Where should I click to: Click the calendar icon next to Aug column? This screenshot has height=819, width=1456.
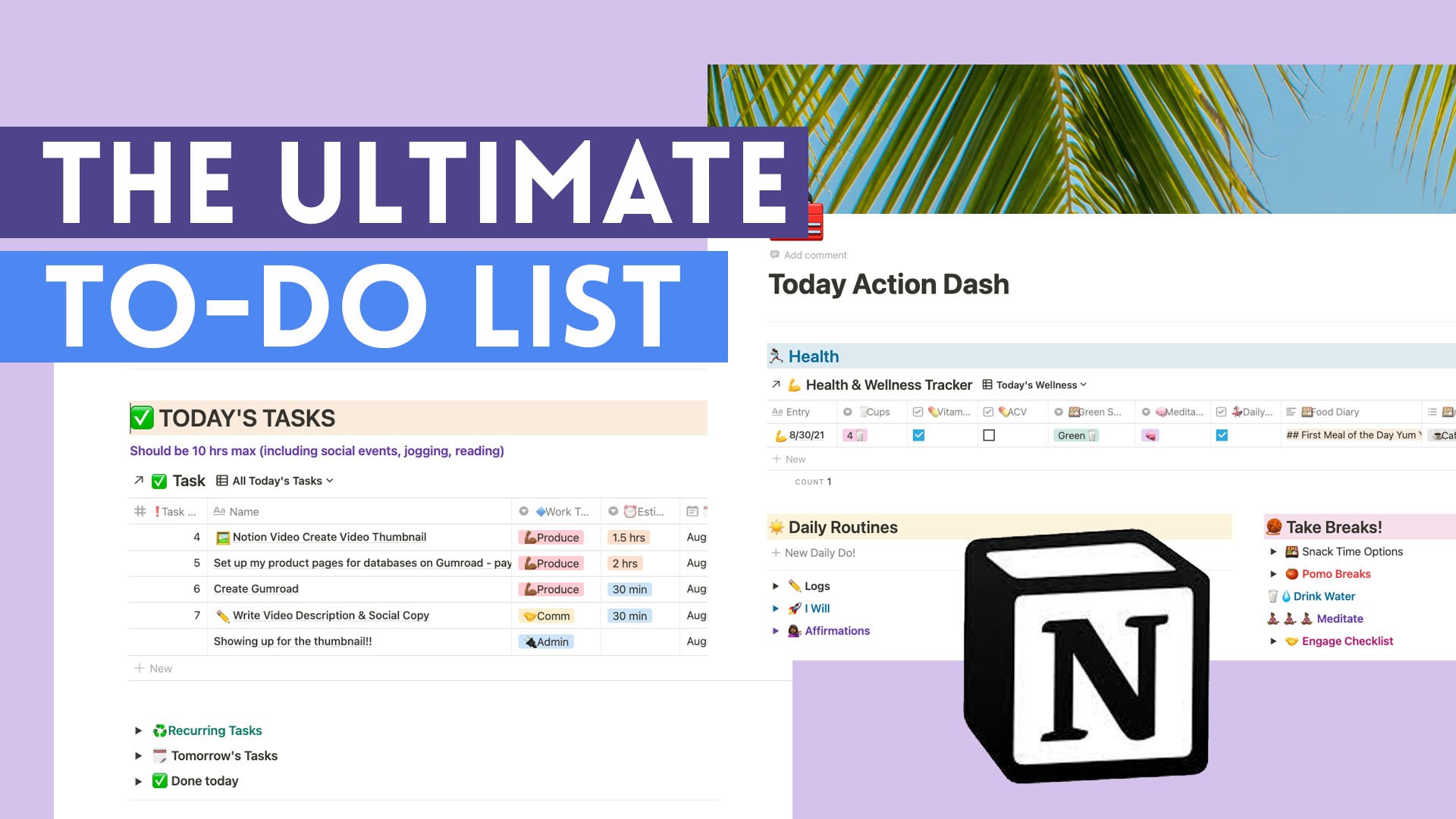(x=693, y=511)
